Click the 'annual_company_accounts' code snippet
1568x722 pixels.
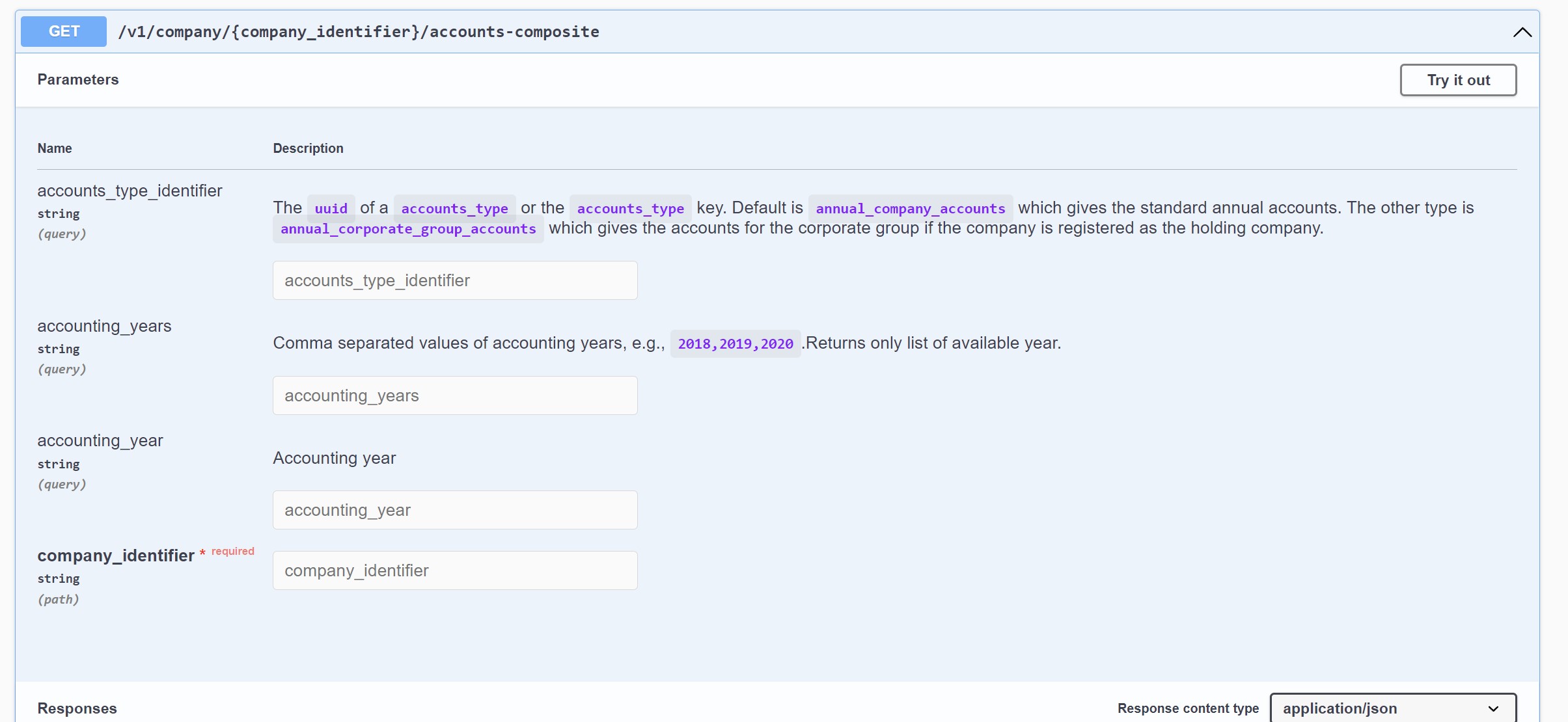(x=911, y=208)
